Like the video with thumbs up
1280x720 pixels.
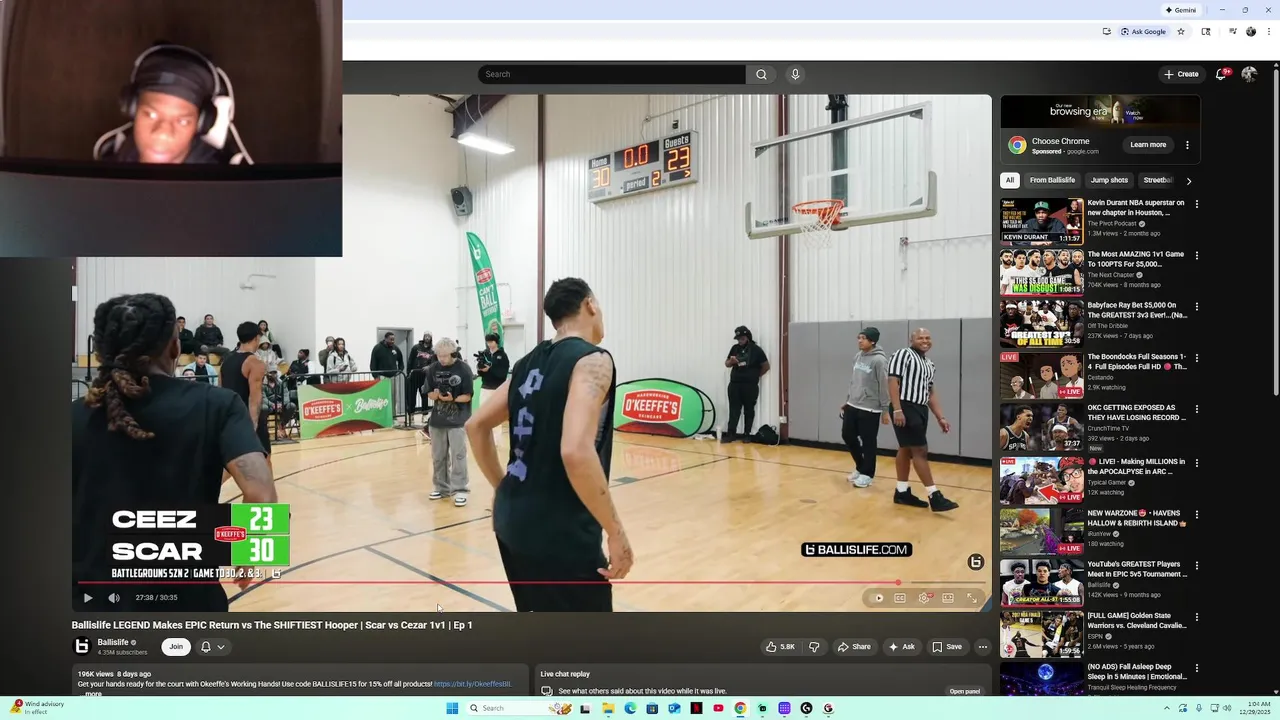(x=780, y=647)
